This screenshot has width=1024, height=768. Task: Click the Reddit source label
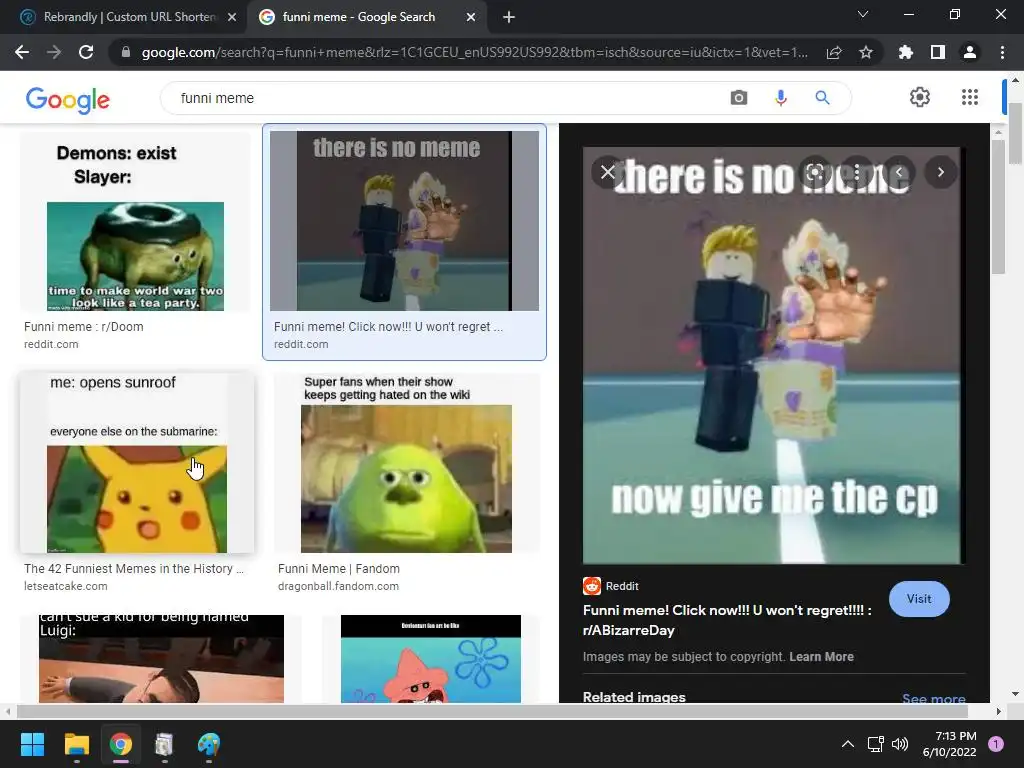pos(622,586)
